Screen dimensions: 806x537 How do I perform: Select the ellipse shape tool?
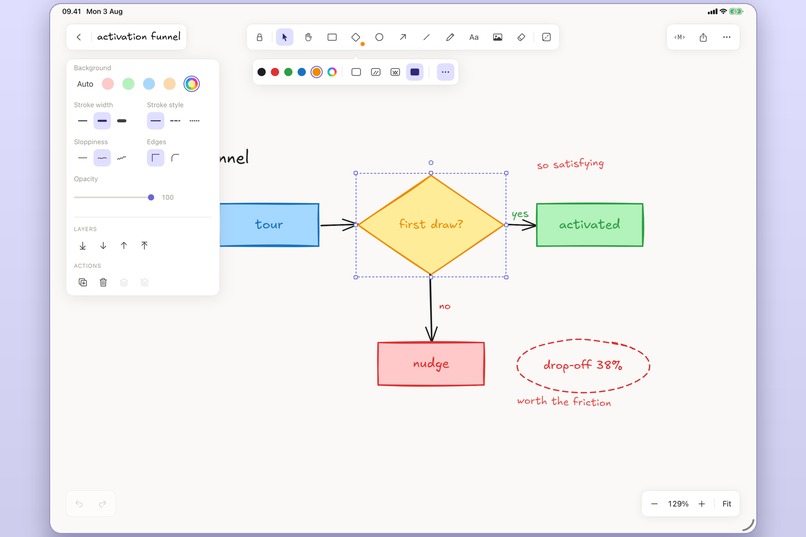point(379,37)
